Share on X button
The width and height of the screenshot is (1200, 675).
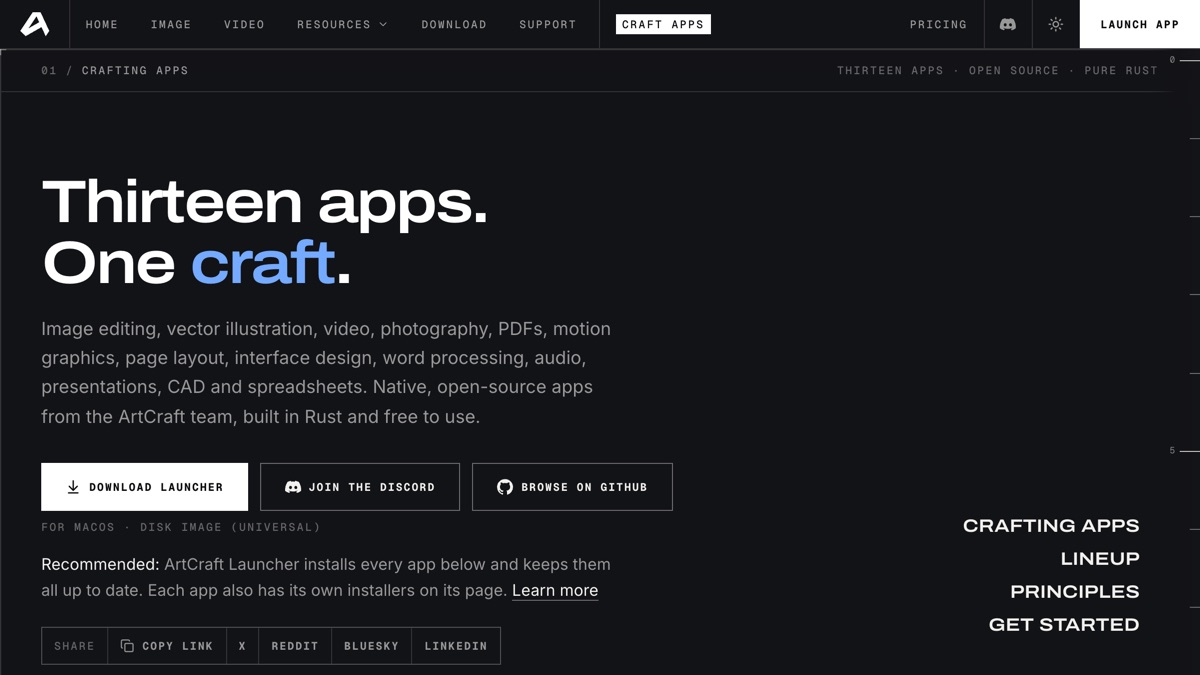point(242,646)
